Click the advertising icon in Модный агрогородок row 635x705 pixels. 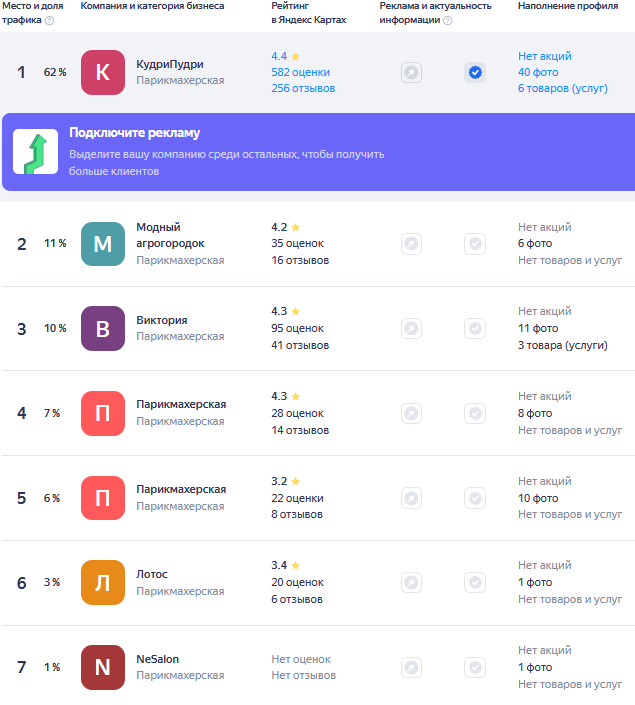click(411, 244)
